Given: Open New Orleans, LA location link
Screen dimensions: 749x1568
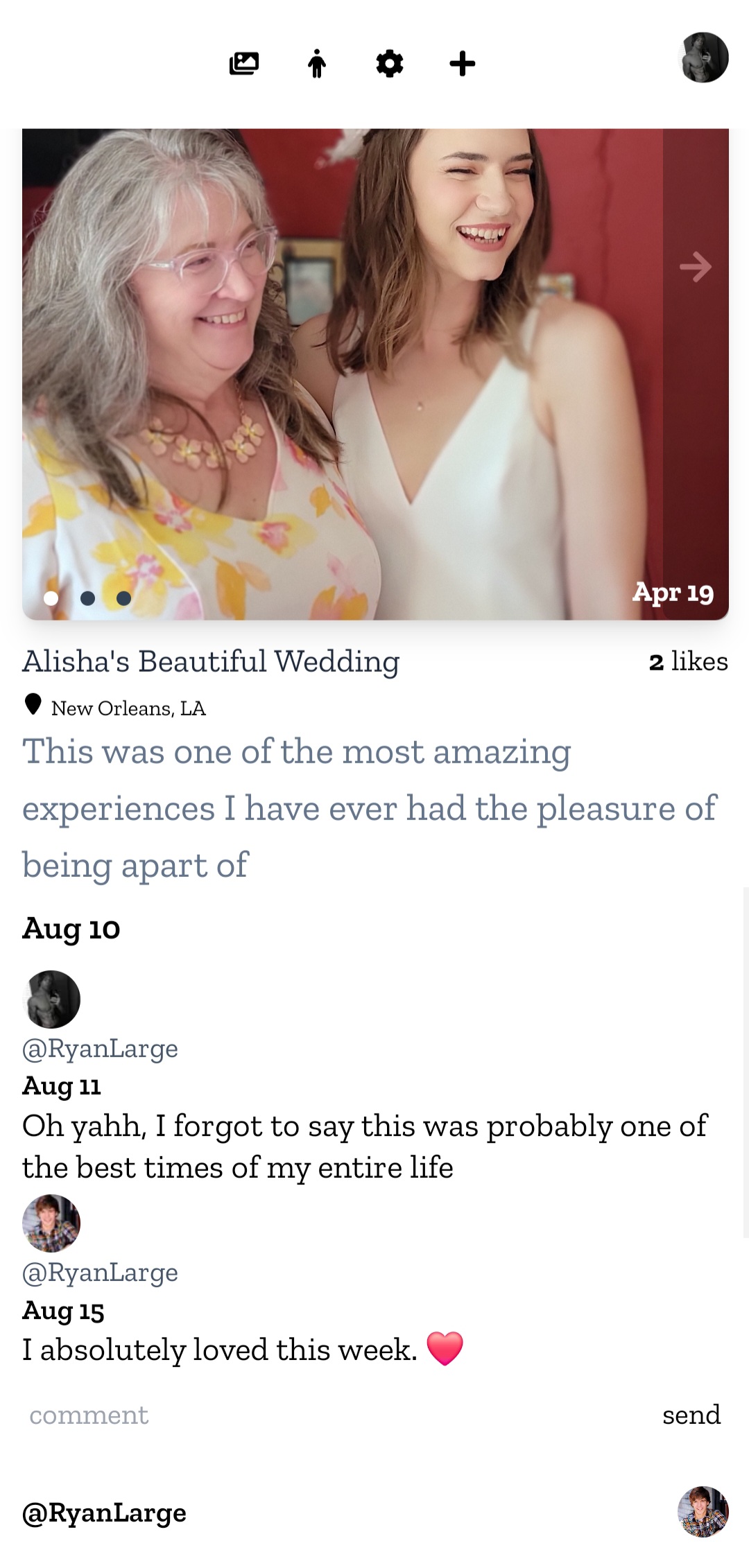Looking at the screenshot, I should point(128,708).
